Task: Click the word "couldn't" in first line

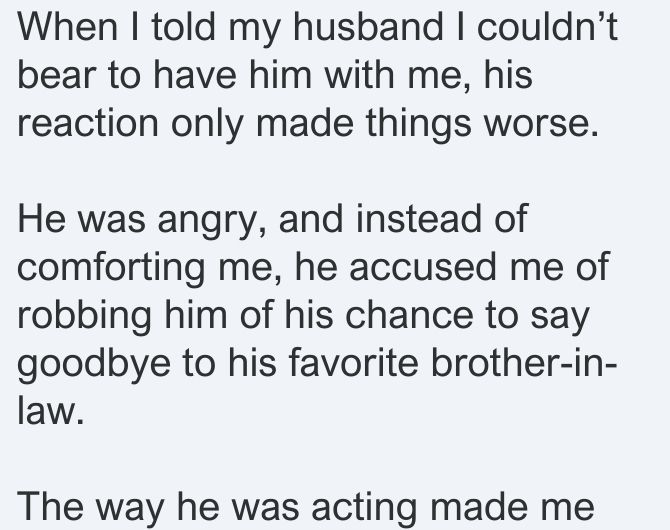Action: pyautogui.click(x=547, y=27)
